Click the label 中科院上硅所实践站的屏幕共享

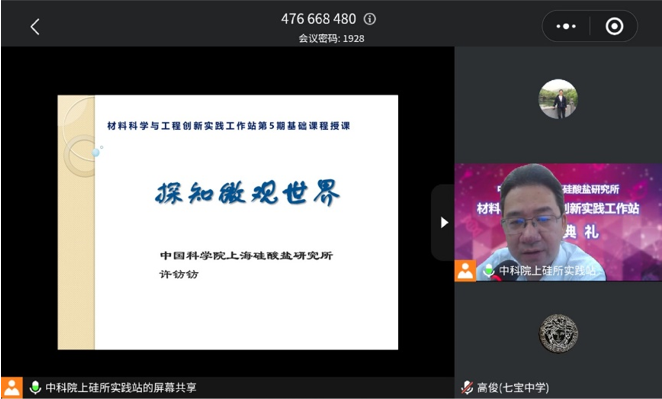121,387
